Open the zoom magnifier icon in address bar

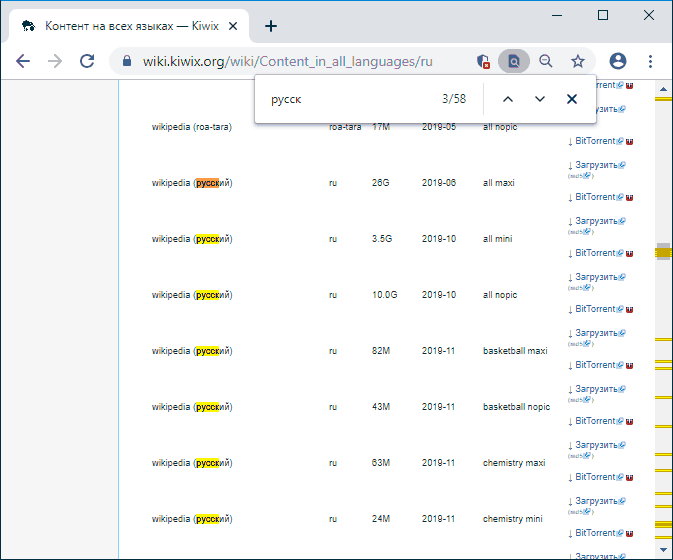546,61
